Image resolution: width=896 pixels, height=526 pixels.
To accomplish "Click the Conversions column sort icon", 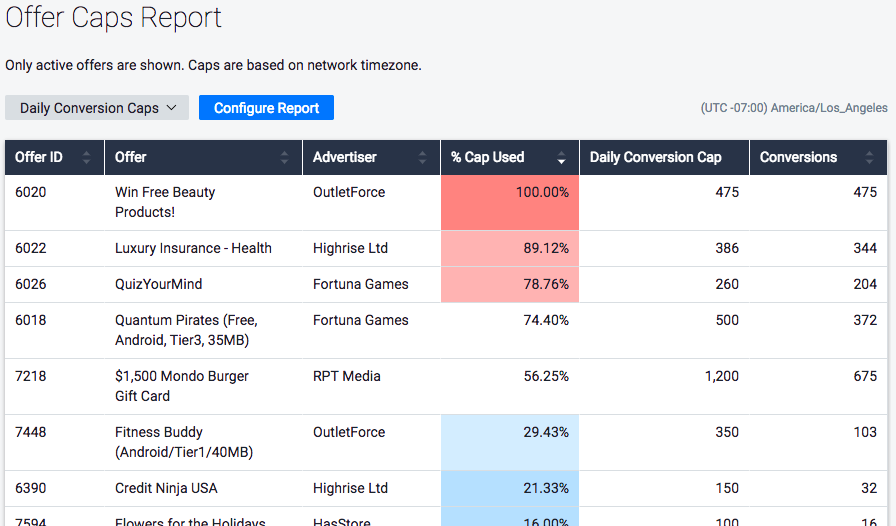I will (x=867, y=158).
